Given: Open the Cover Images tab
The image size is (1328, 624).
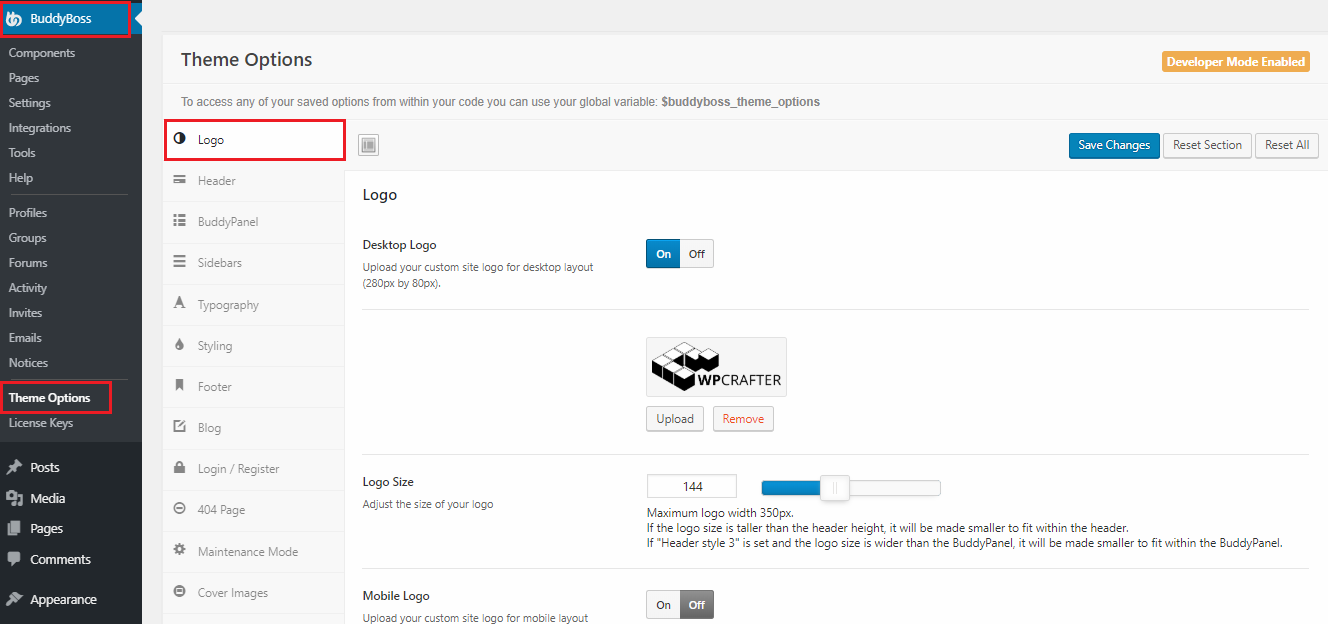Looking at the screenshot, I should click(254, 593).
